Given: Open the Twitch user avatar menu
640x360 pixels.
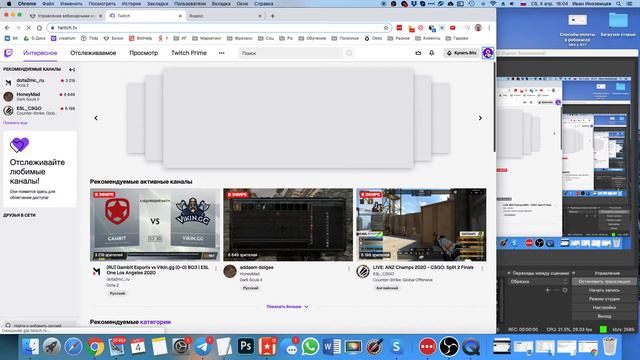Looking at the screenshot, I should tap(488, 53).
